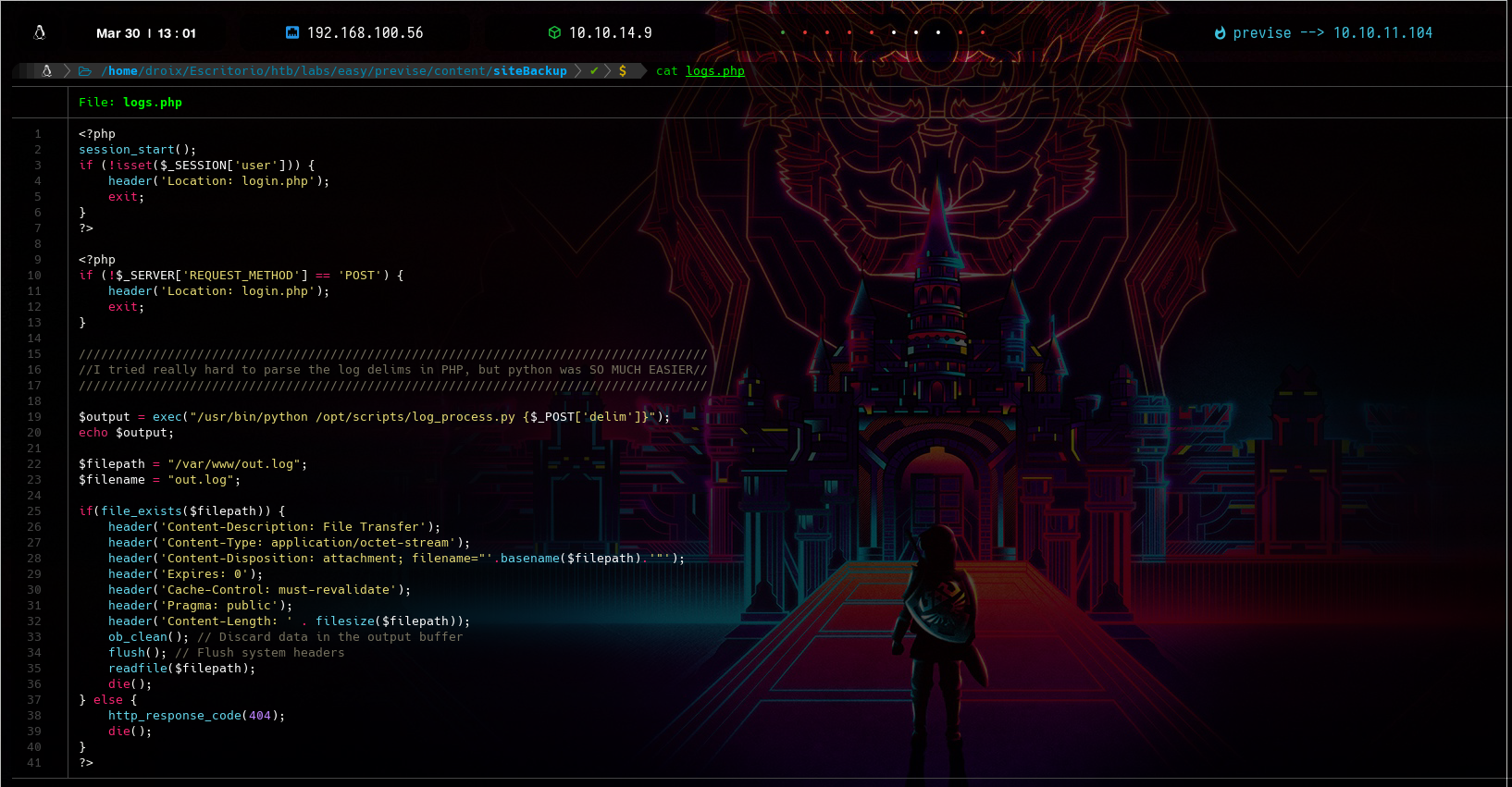
Task: Click the chevron between Tux and folder icons
Action: click(67, 71)
